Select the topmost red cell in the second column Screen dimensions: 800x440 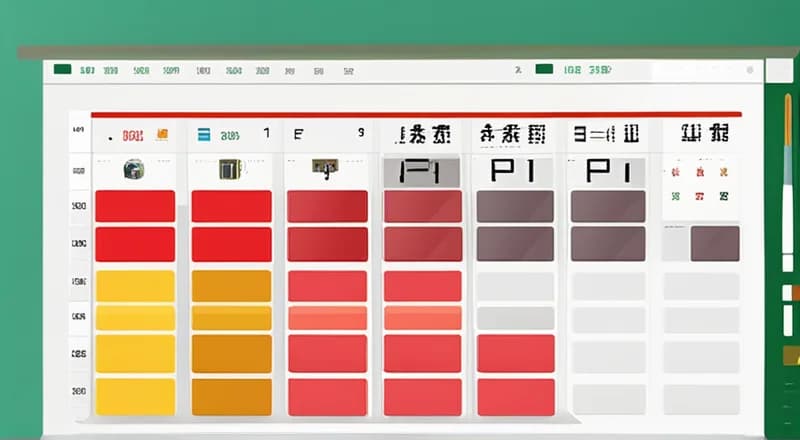pyautogui.click(x=232, y=206)
